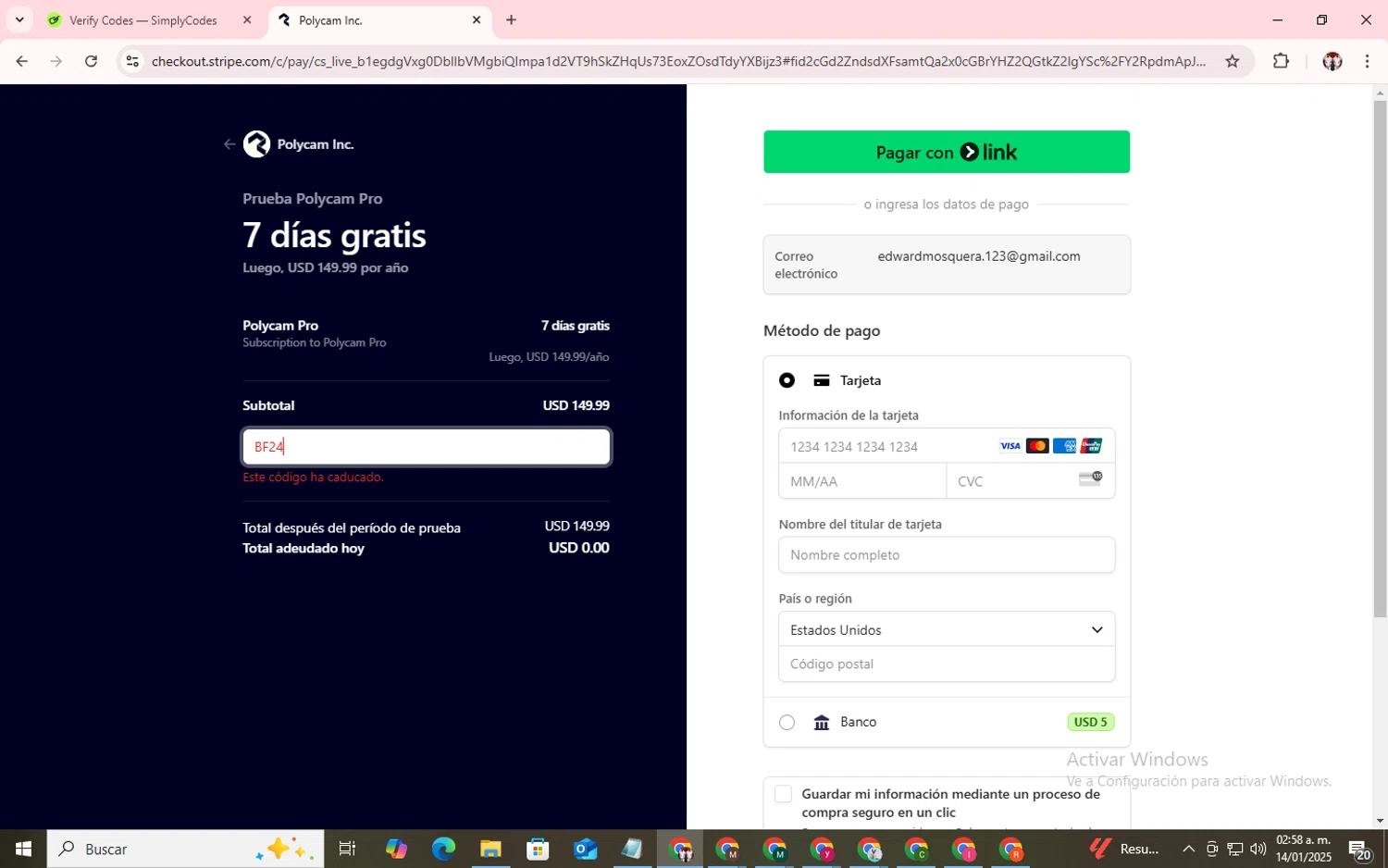The image size is (1388, 868).
Task: Click the Correo electrónico email field
Action: (x=947, y=265)
